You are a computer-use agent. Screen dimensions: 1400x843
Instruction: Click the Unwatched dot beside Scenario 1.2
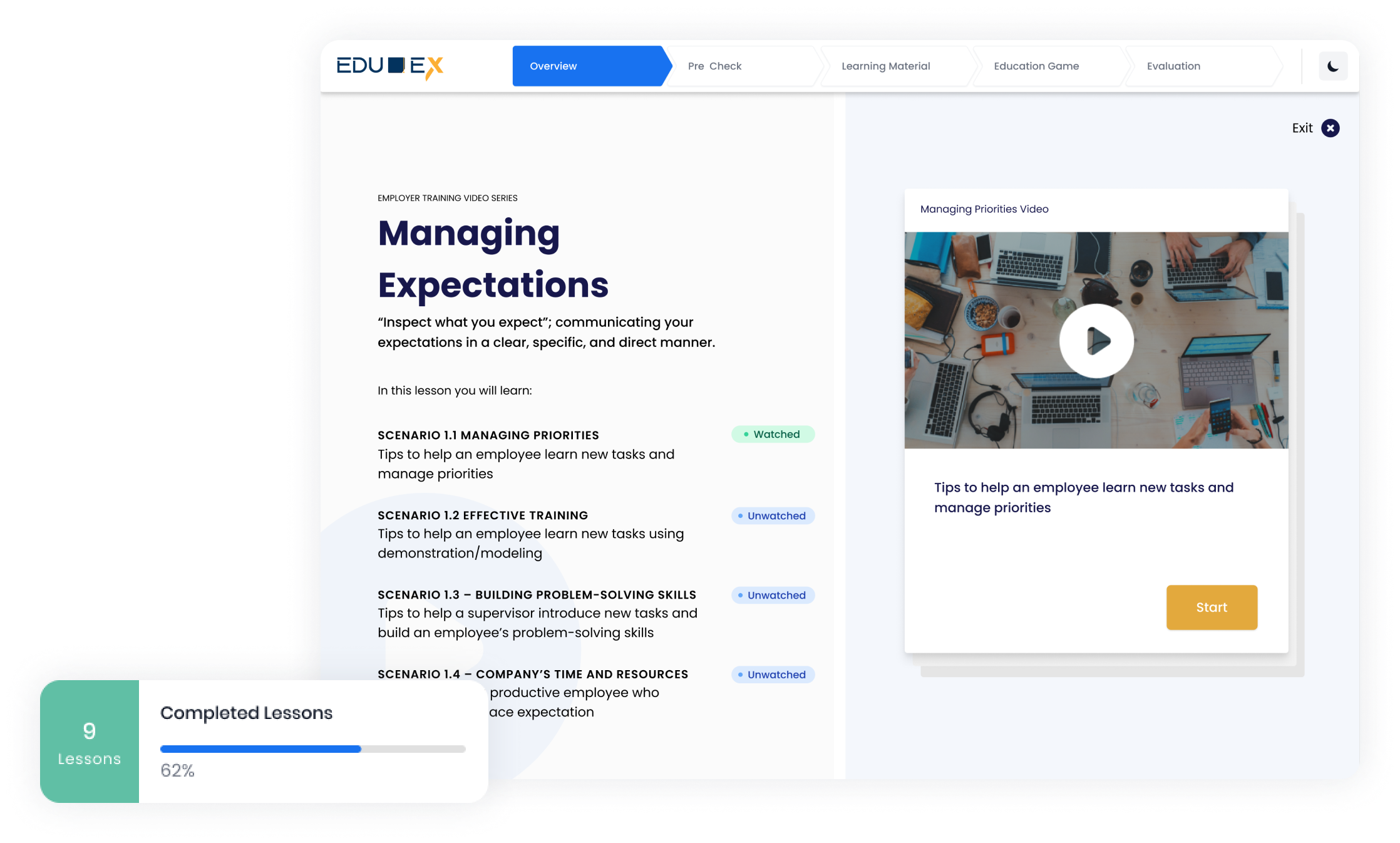click(x=740, y=515)
